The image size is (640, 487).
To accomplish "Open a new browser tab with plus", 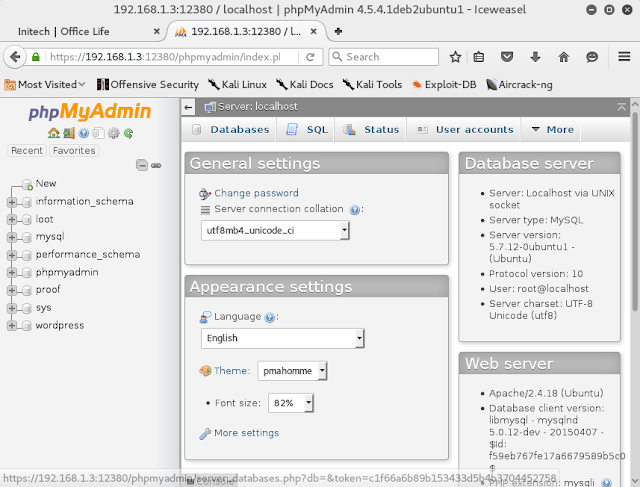I will point(338,31).
